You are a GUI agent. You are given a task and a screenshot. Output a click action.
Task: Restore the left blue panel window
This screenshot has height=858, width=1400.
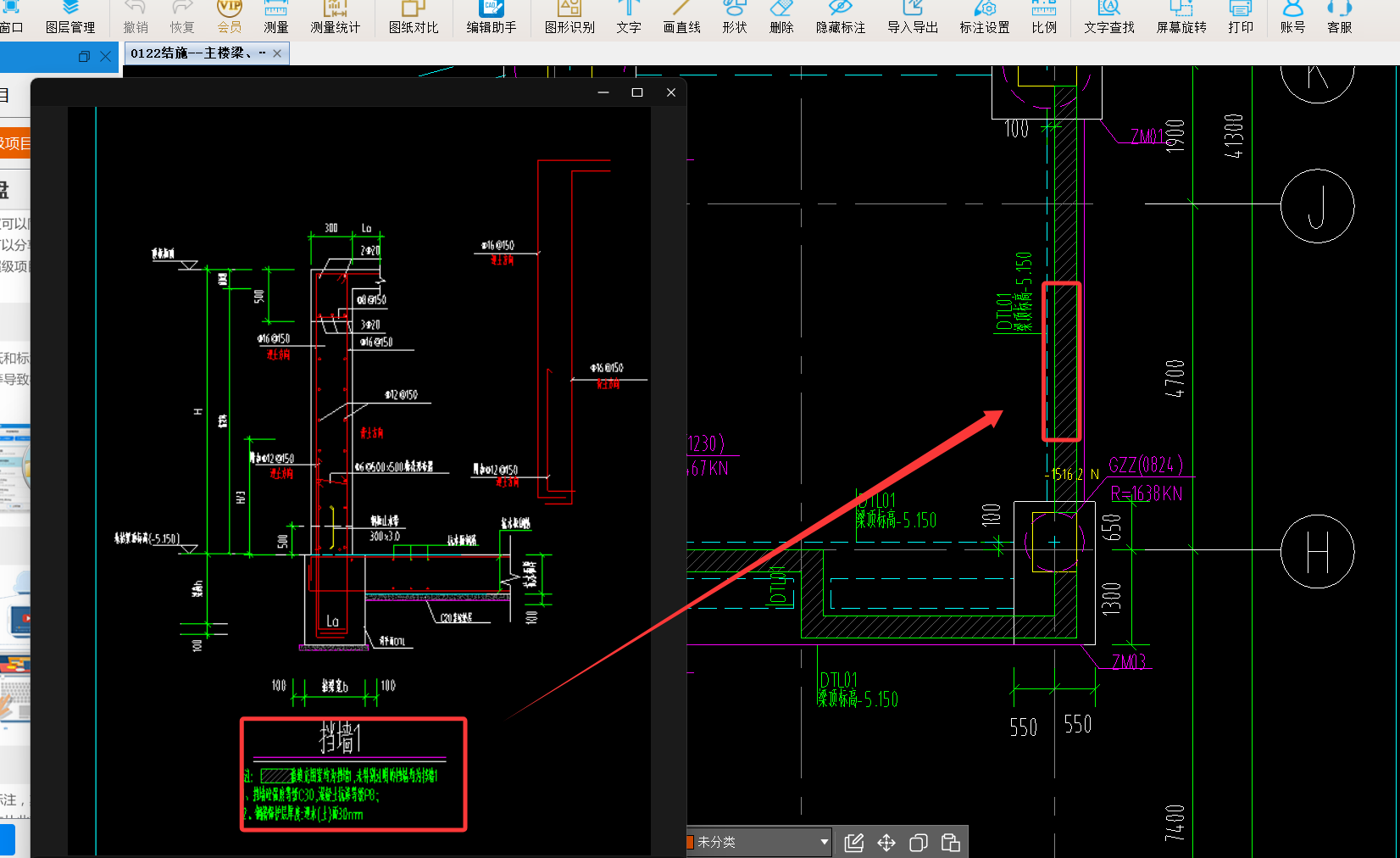click(x=84, y=57)
